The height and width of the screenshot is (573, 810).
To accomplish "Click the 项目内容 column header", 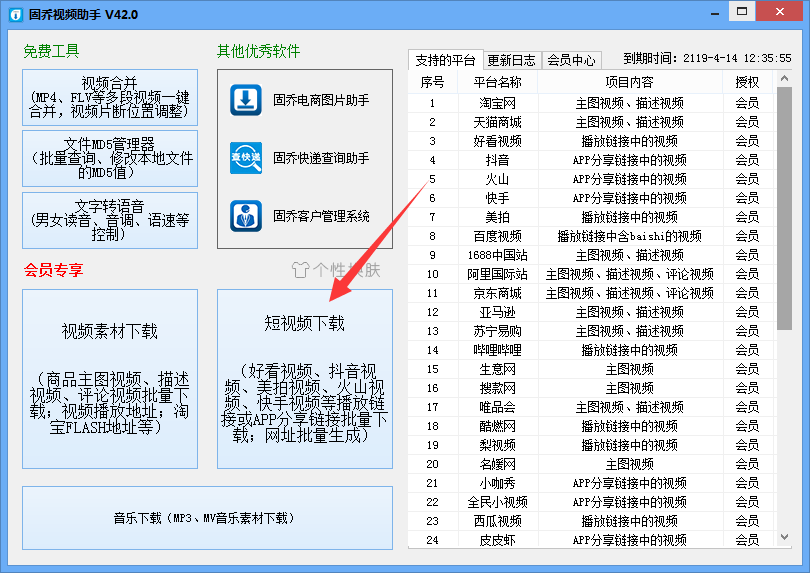I will coord(630,82).
